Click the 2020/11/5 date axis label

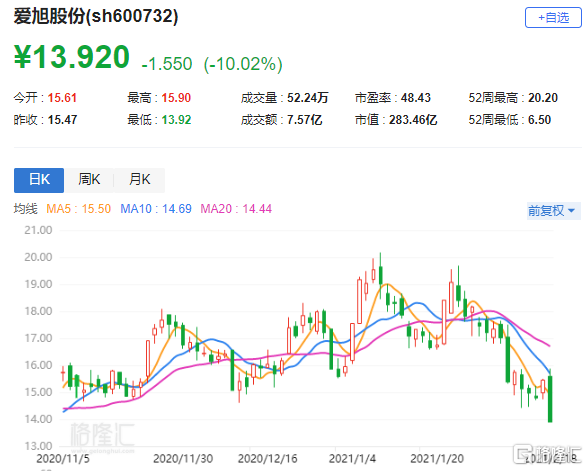pos(63,459)
